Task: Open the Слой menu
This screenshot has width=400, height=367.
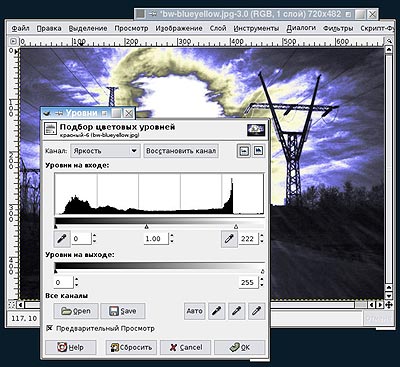Action: coord(218,29)
